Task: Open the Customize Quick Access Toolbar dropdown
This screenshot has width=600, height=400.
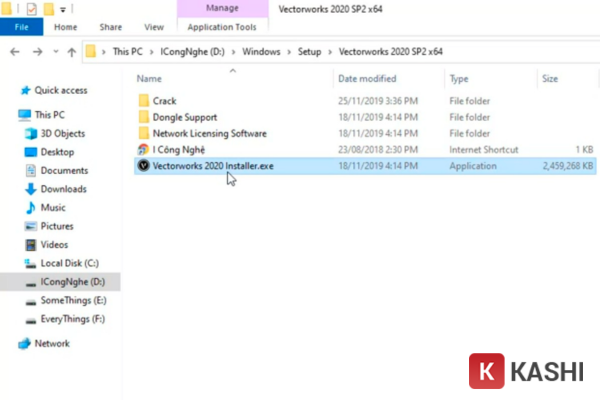Action: click(x=63, y=10)
